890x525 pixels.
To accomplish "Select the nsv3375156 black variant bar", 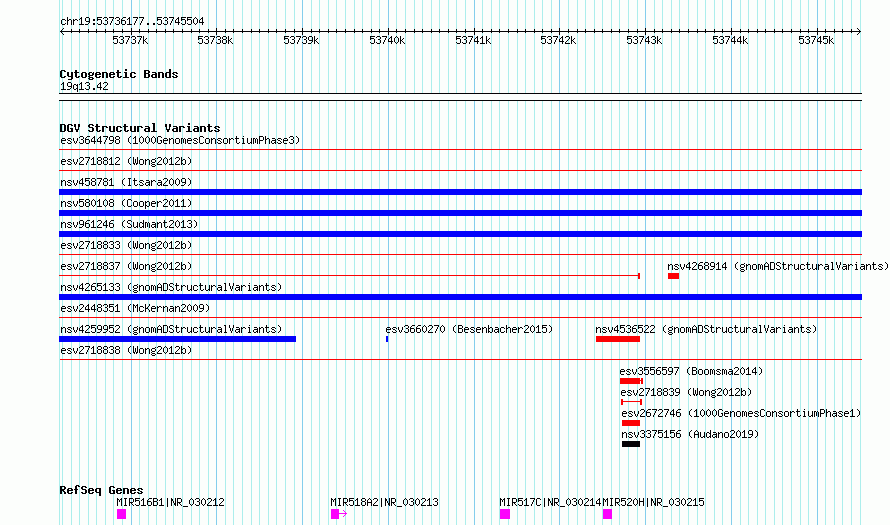I will [x=631, y=444].
